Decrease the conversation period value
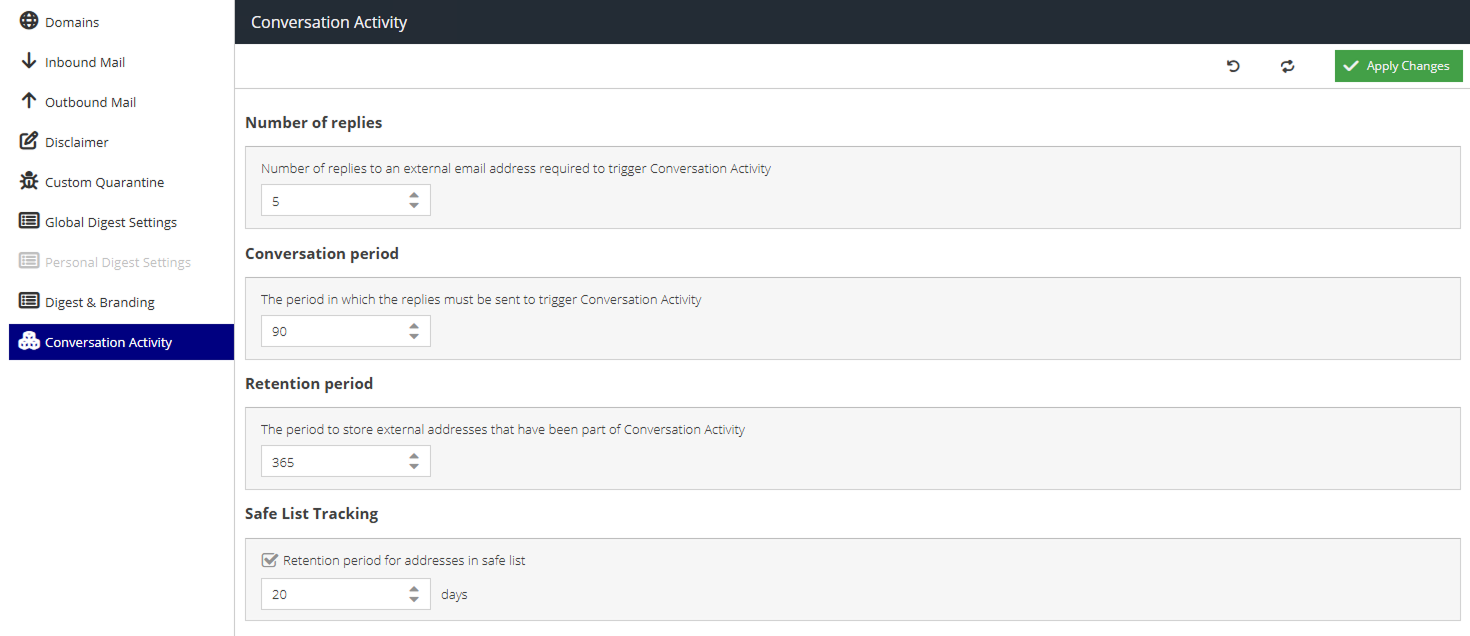 coord(414,336)
